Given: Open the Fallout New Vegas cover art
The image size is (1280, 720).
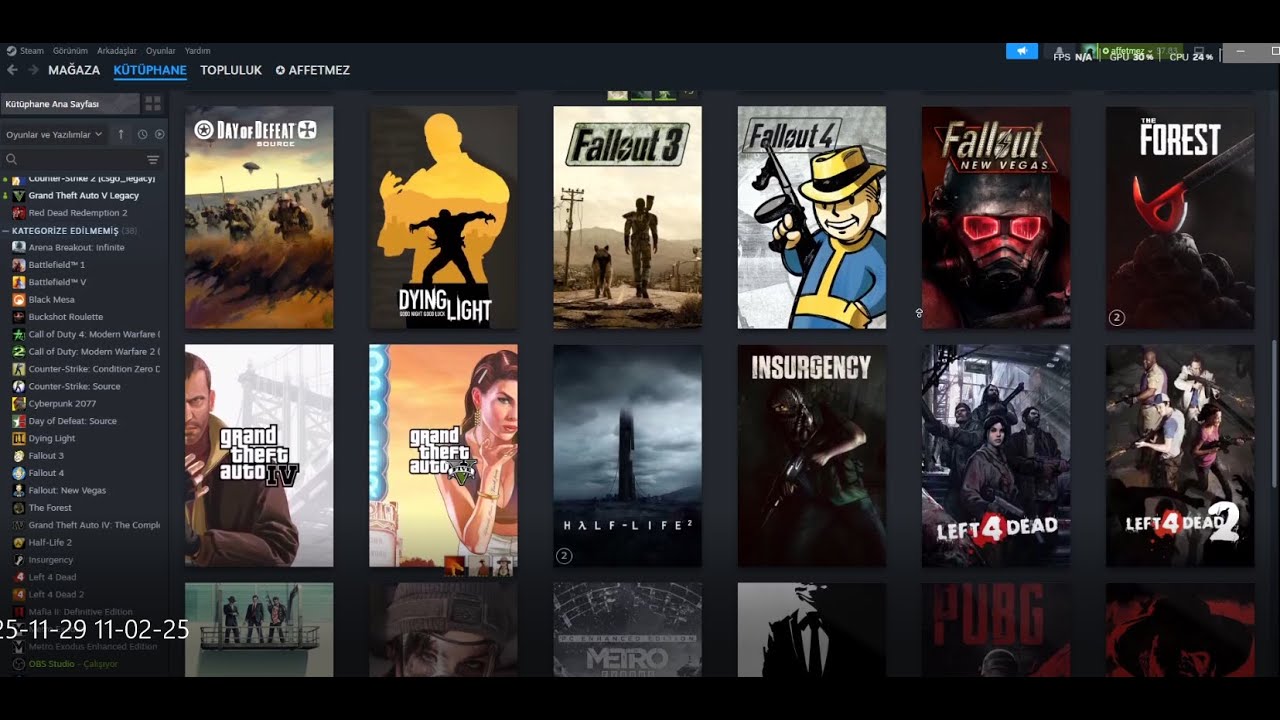Looking at the screenshot, I should pos(995,218).
